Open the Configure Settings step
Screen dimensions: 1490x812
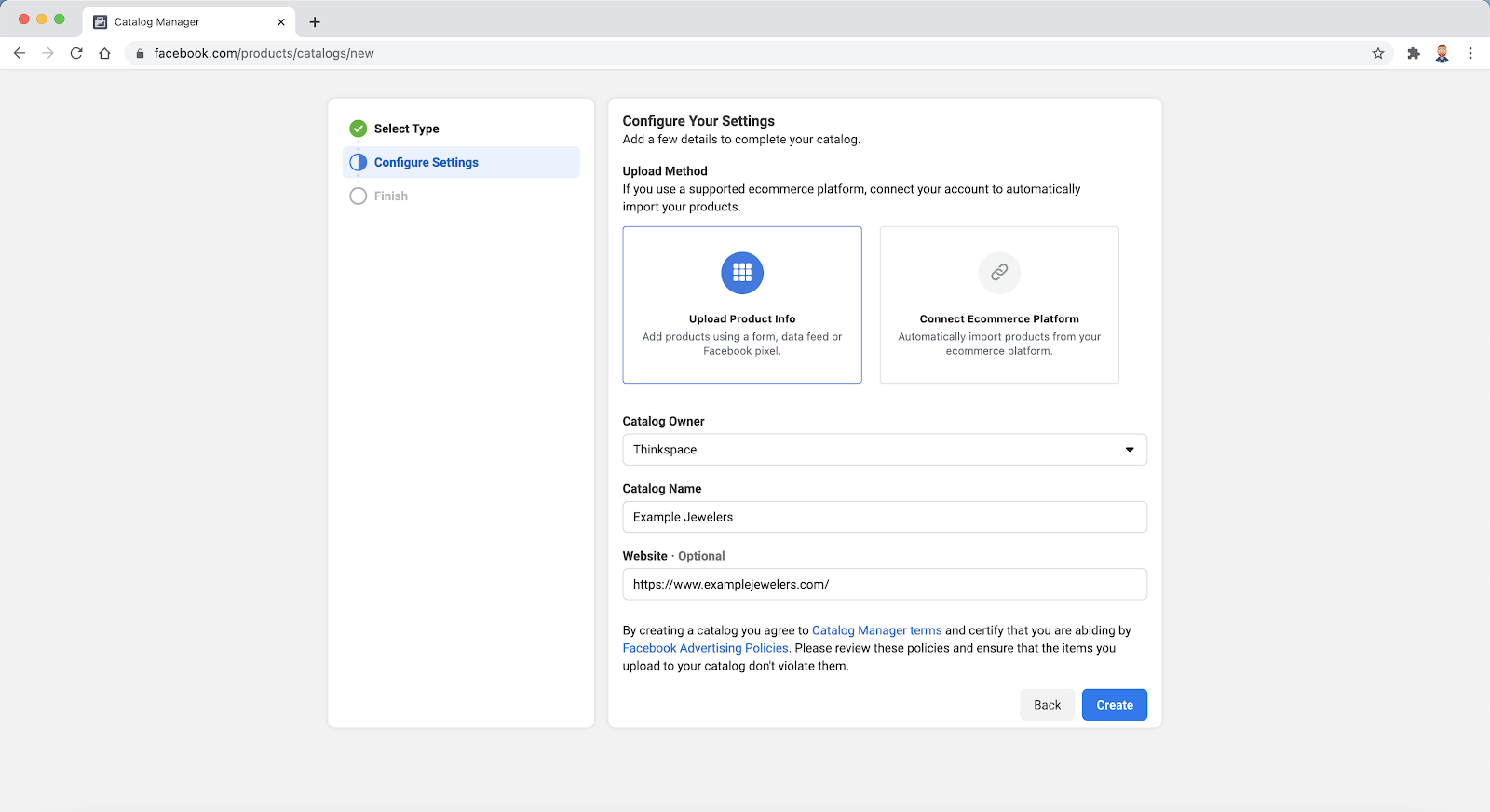tap(461, 162)
